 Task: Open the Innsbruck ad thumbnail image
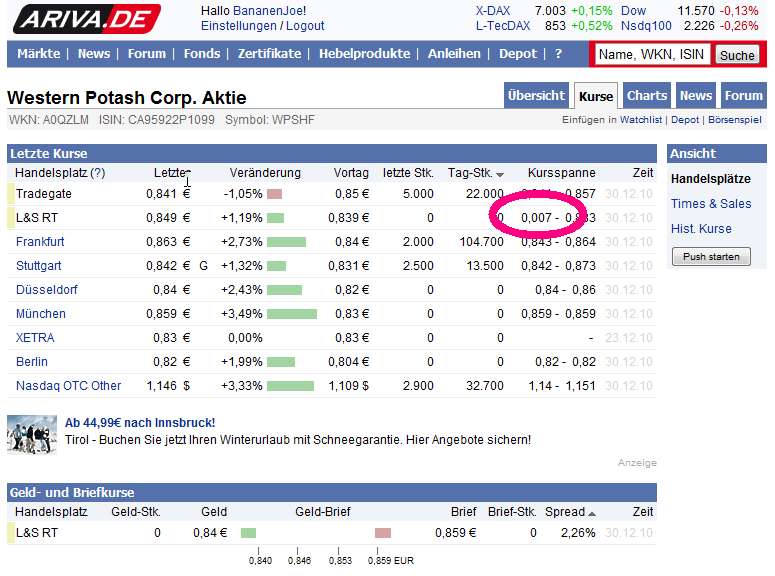click(x=32, y=435)
